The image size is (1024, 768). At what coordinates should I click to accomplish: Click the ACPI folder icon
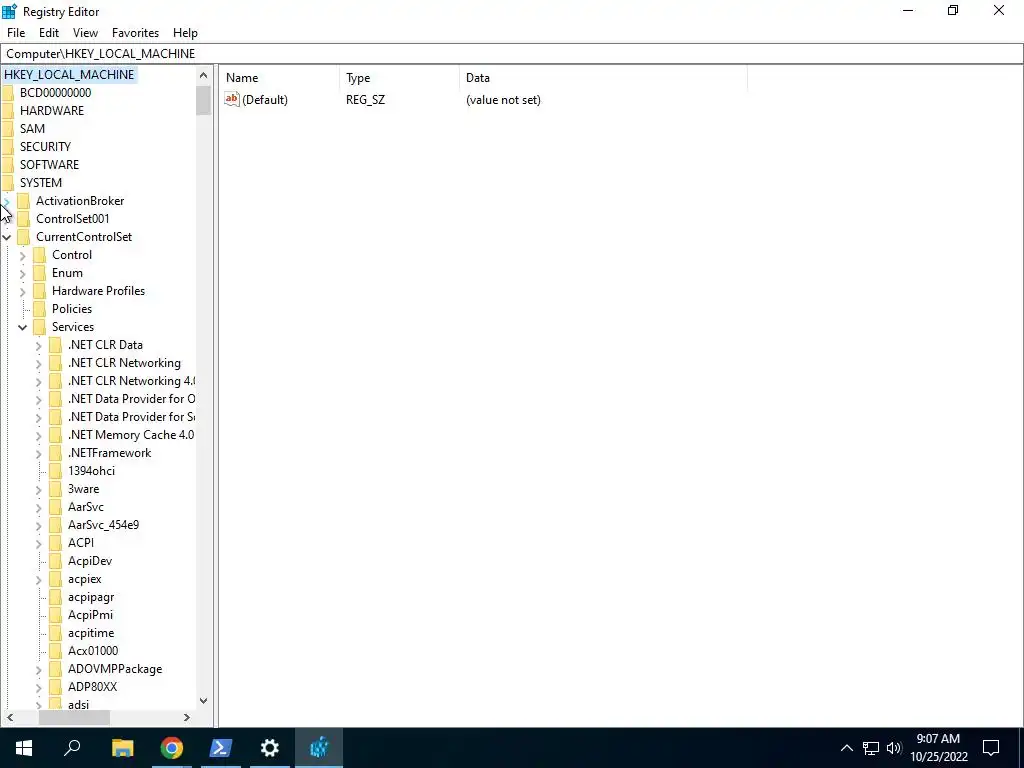click(x=56, y=543)
